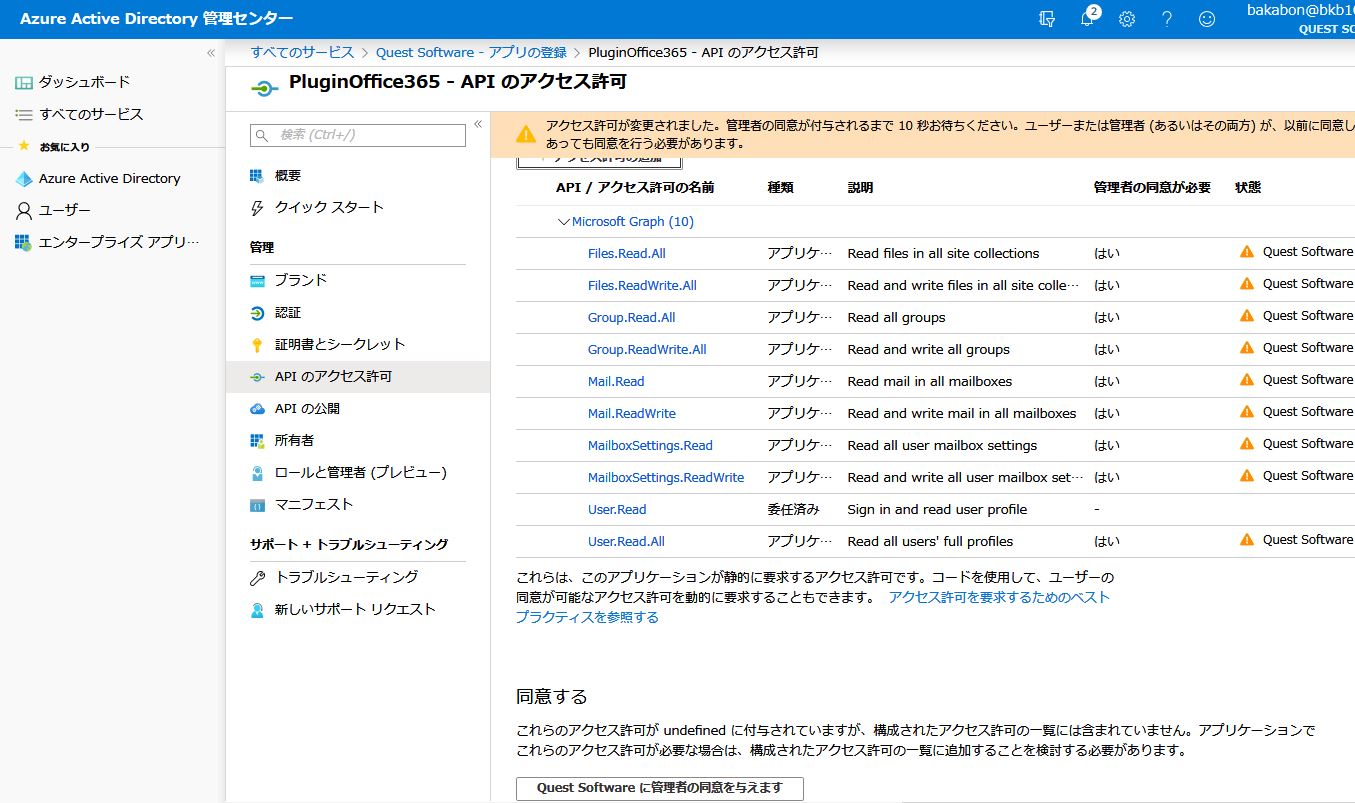The image size is (1355, 803).
Task: Open the Files.ReadWrite.All permission link
Action: coord(642,286)
